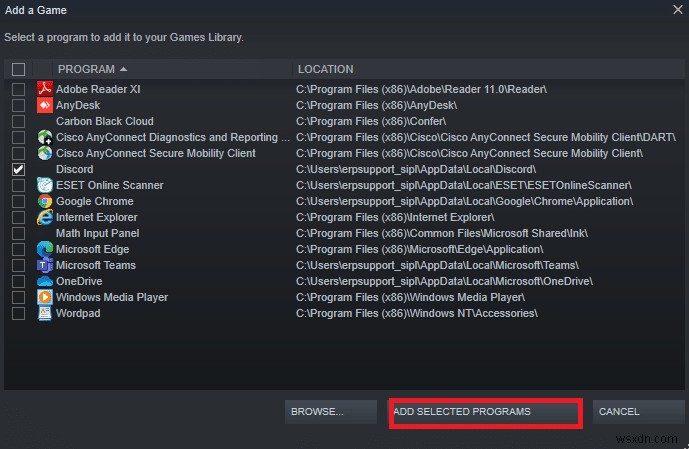Uncheck the Discord checkbox
This screenshot has height=449, width=689.
(x=18, y=170)
